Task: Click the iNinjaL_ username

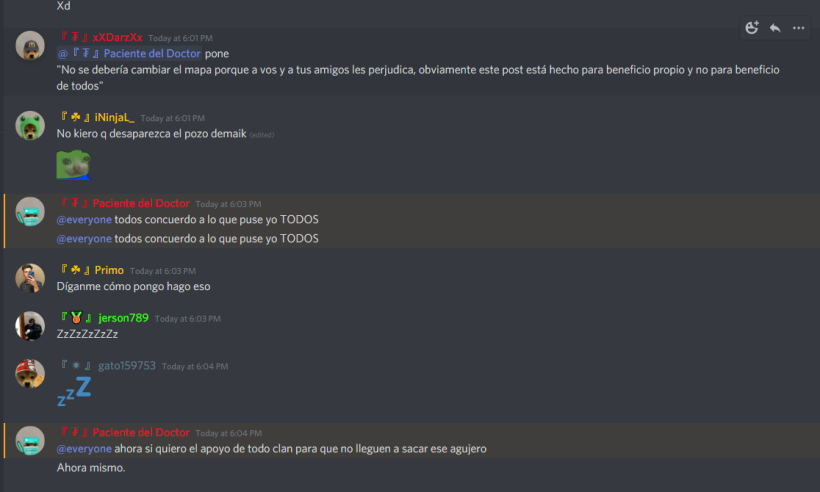Action: click(x=114, y=118)
